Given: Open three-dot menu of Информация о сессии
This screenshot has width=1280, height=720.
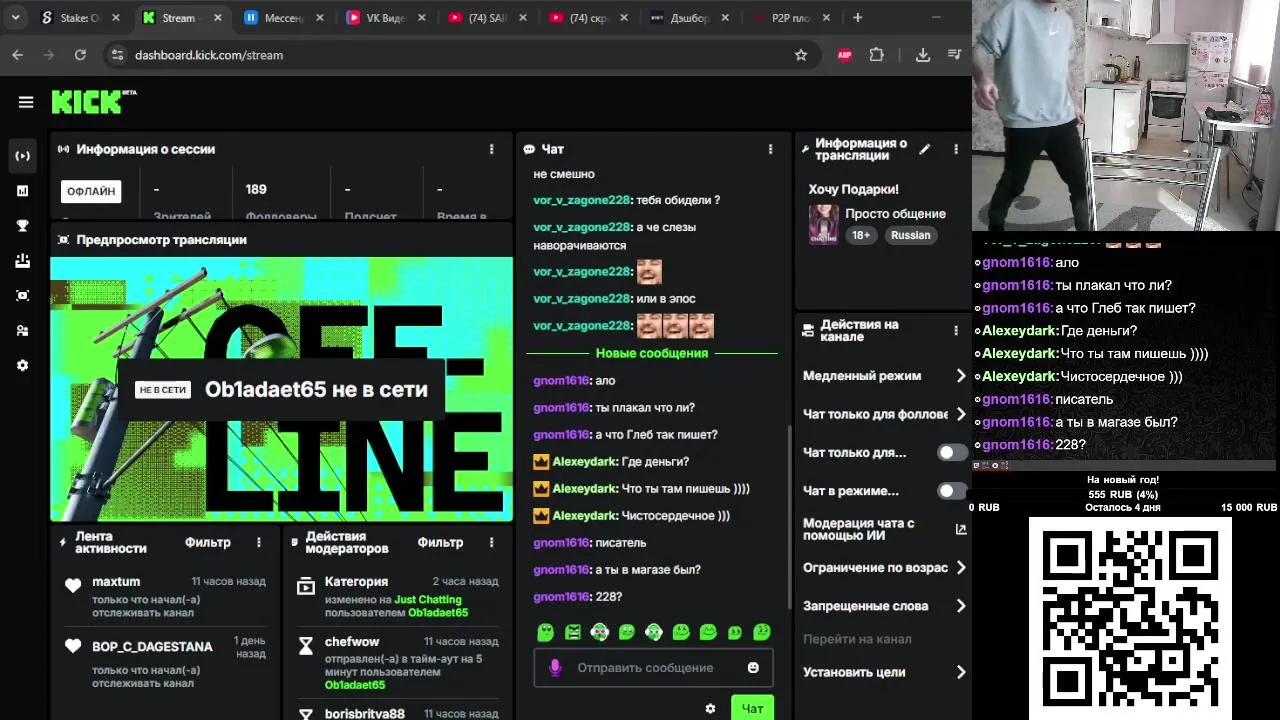Looking at the screenshot, I should 491,149.
